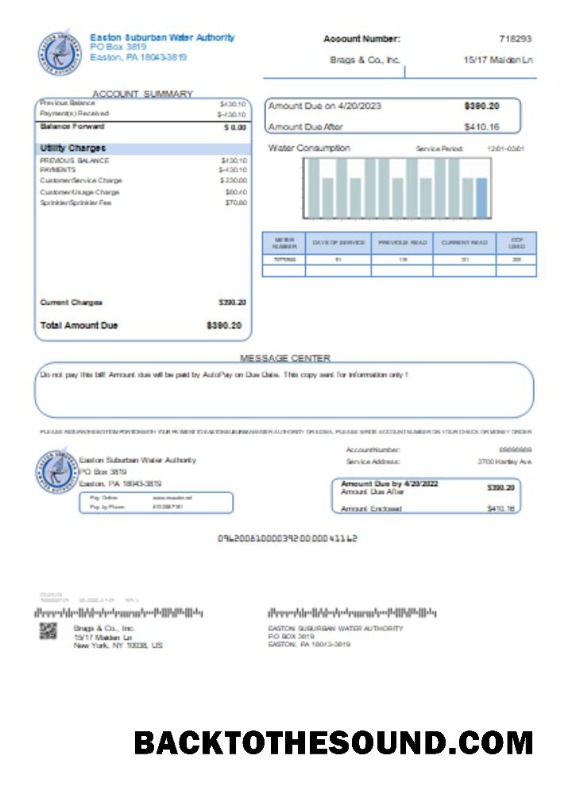Click the 'CURRENT READ' table header
572x794 pixels.
464,243
